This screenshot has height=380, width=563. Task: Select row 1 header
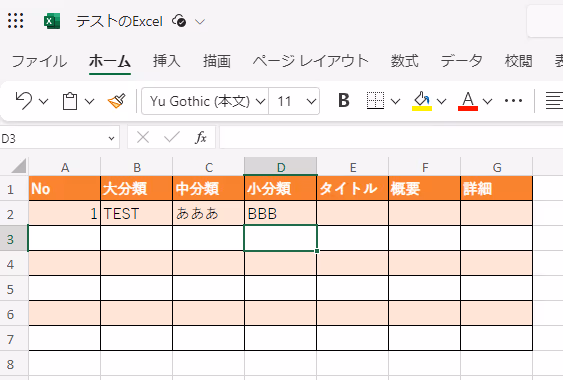click(14, 189)
